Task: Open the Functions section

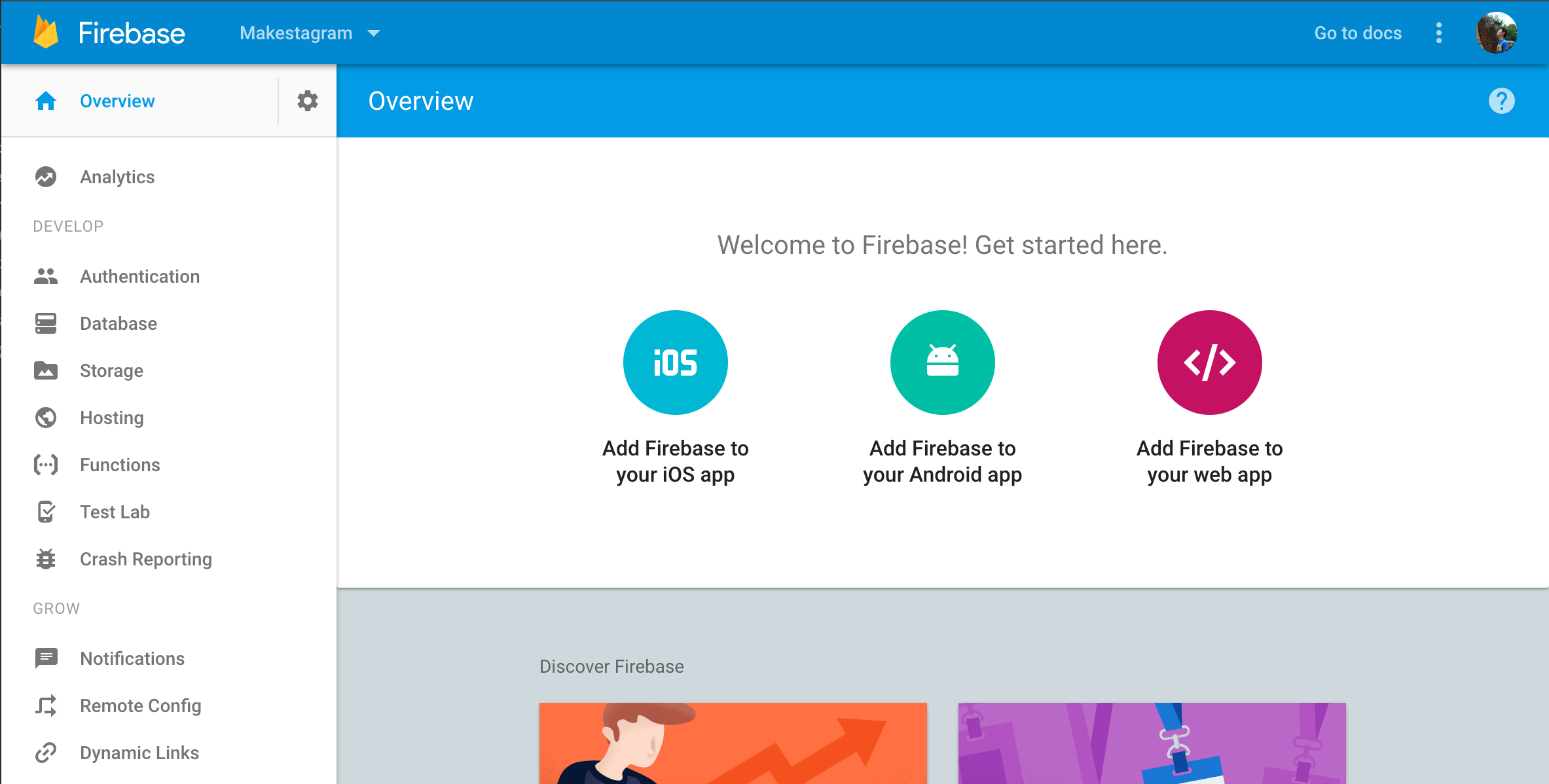Action: pos(120,465)
